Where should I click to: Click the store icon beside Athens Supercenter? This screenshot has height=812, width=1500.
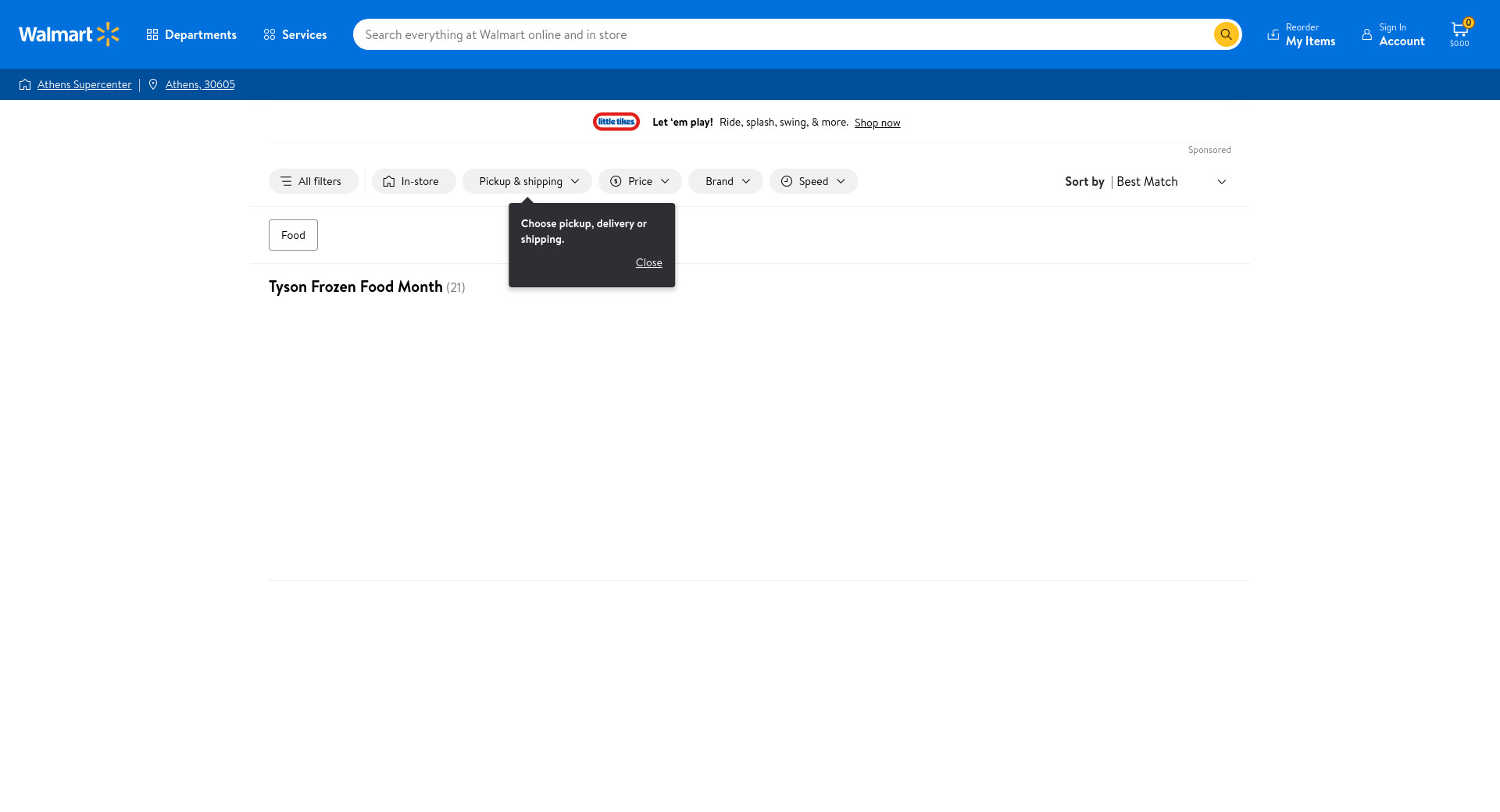pyautogui.click(x=25, y=84)
